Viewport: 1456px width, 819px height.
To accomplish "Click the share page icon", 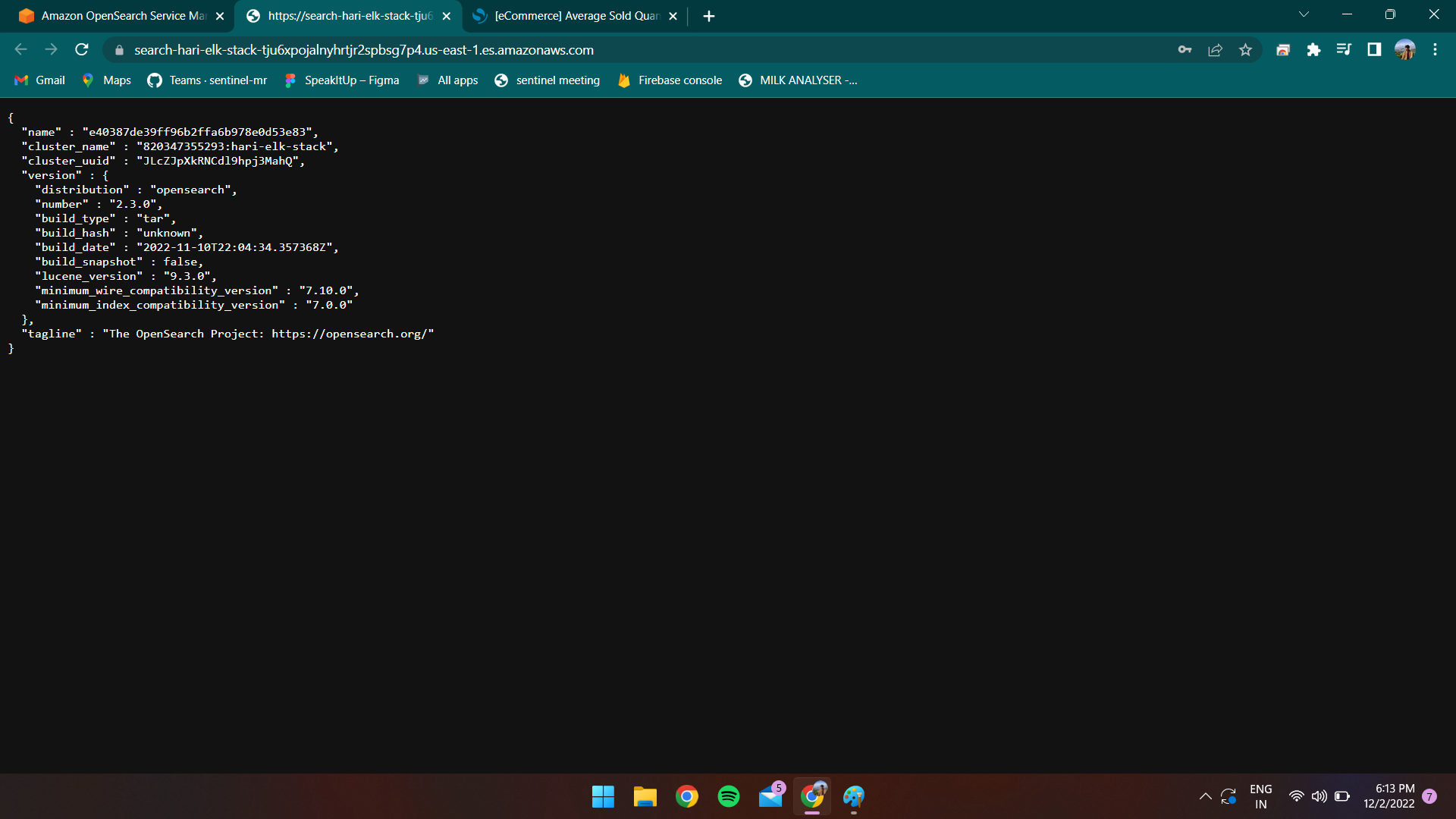I will pos(1215,50).
